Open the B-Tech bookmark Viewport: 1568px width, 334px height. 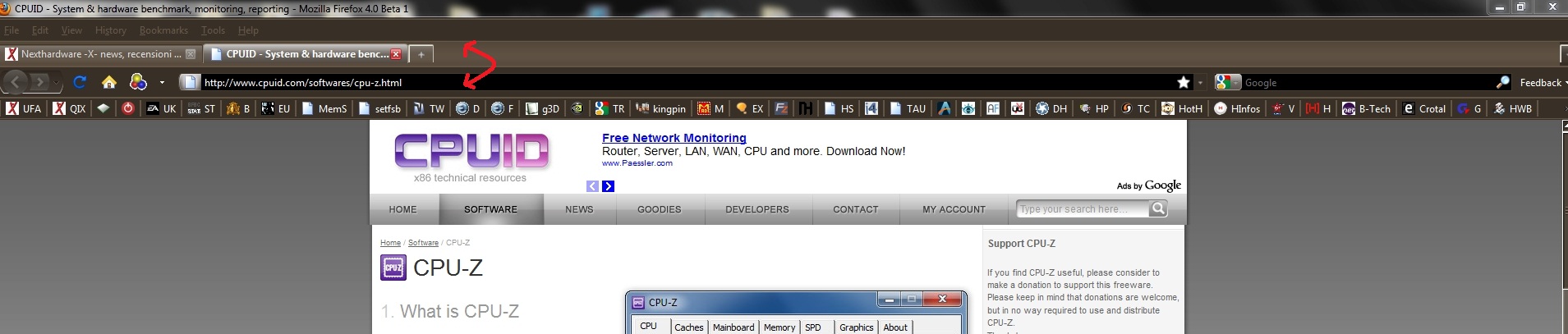[1367, 108]
